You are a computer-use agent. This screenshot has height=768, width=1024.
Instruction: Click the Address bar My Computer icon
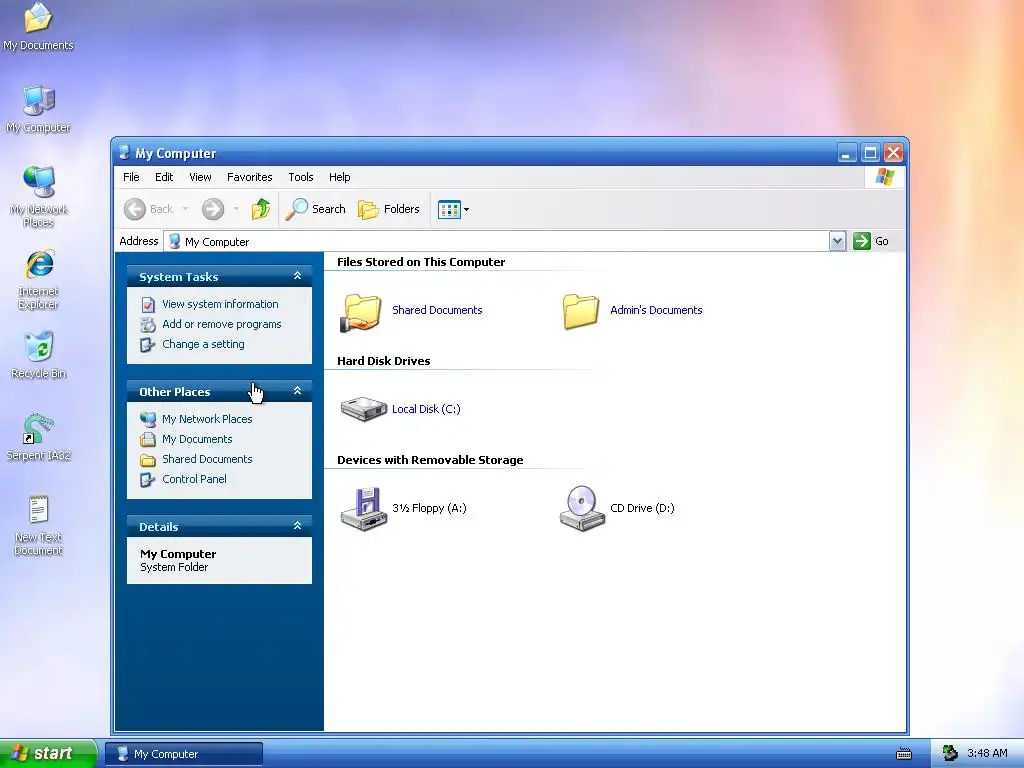coord(174,242)
